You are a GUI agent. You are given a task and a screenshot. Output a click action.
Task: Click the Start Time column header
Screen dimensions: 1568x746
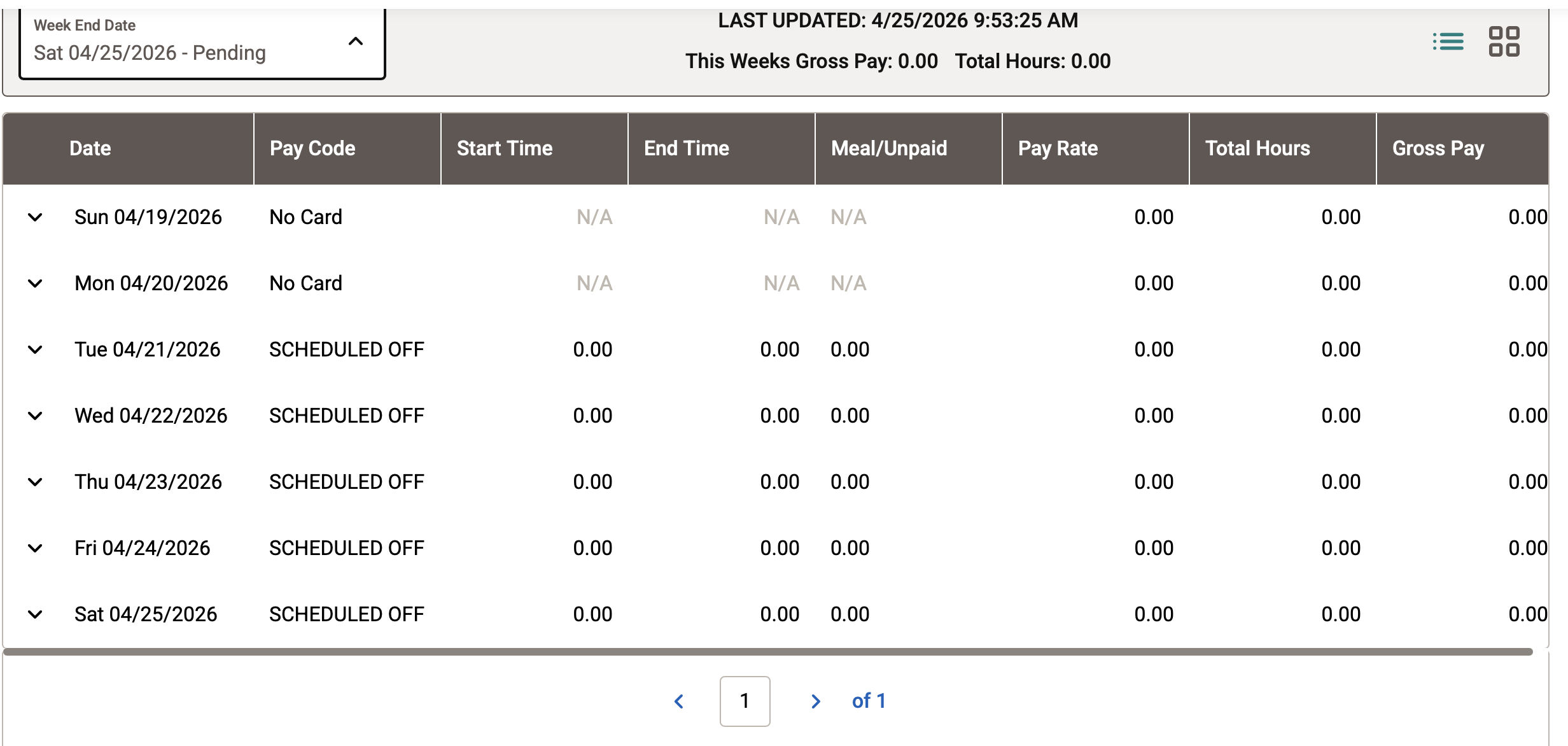click(x=534, y=148)
